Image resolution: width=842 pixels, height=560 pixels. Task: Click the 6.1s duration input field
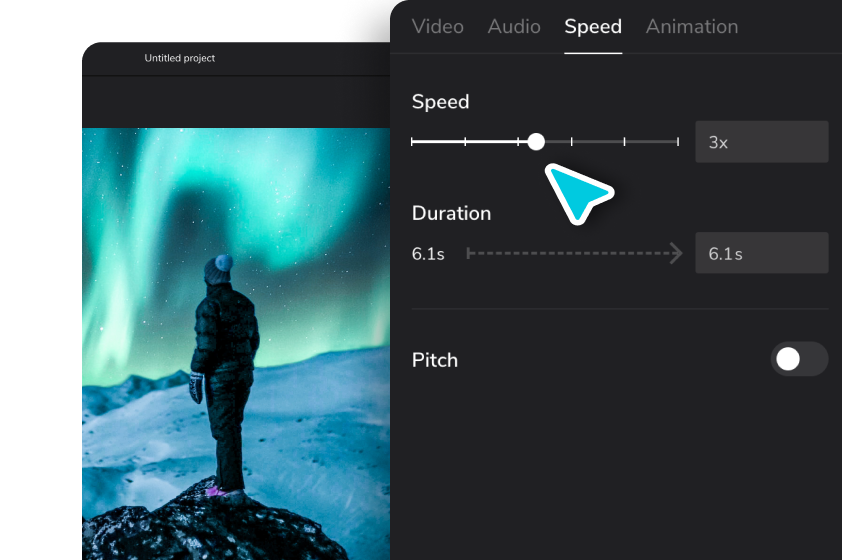761,253
